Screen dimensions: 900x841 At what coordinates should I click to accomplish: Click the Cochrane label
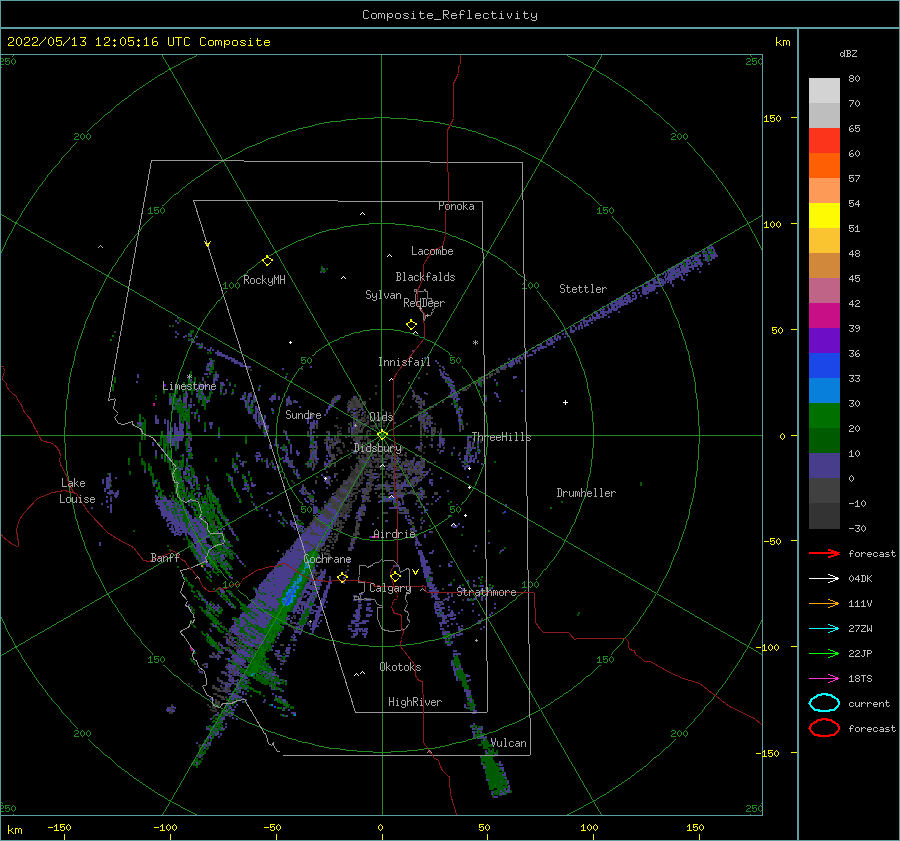(327, 559)
